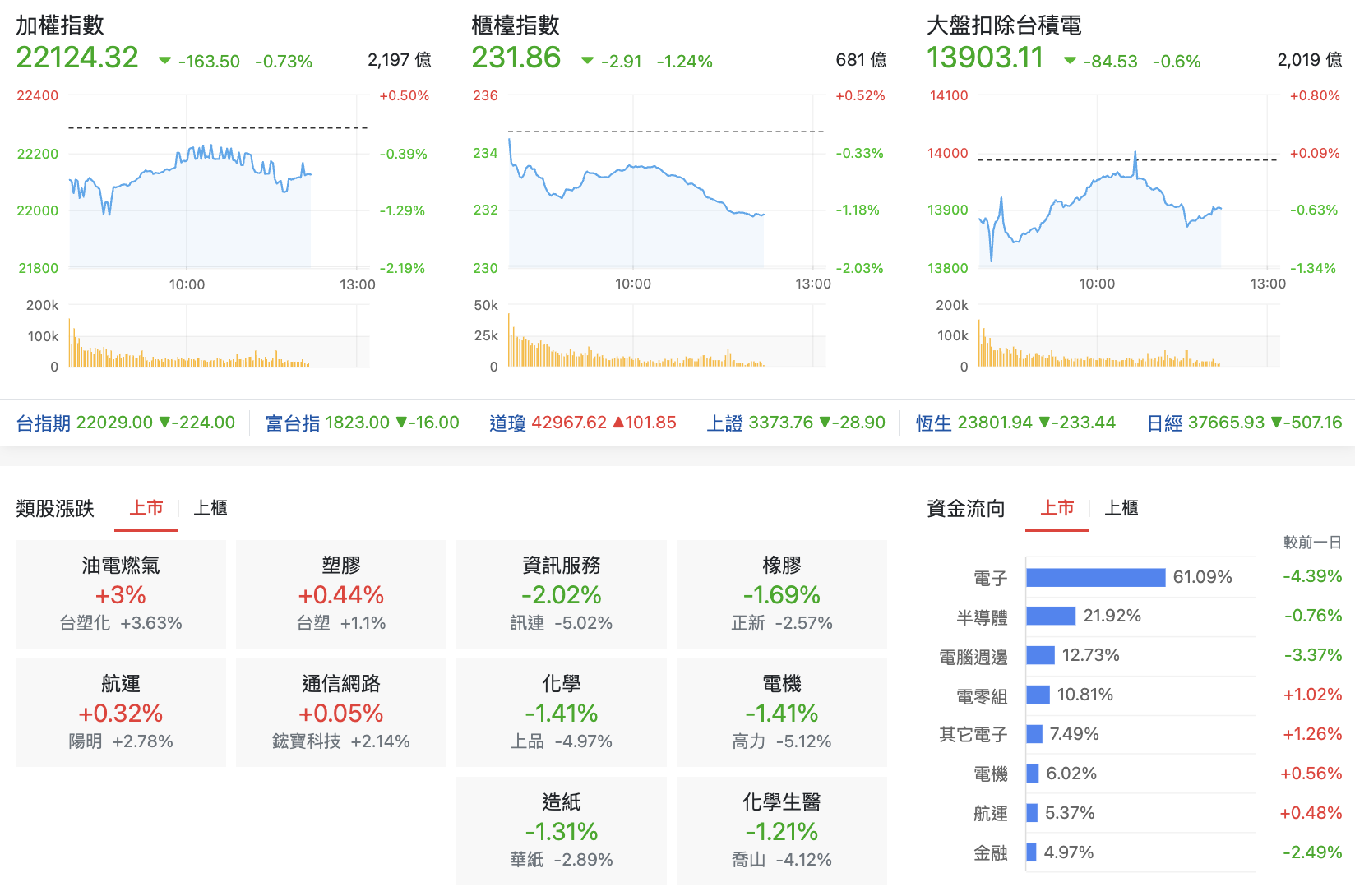
Task: Select 上市 tab under 資金流向
Action: tap(1057, 508)
